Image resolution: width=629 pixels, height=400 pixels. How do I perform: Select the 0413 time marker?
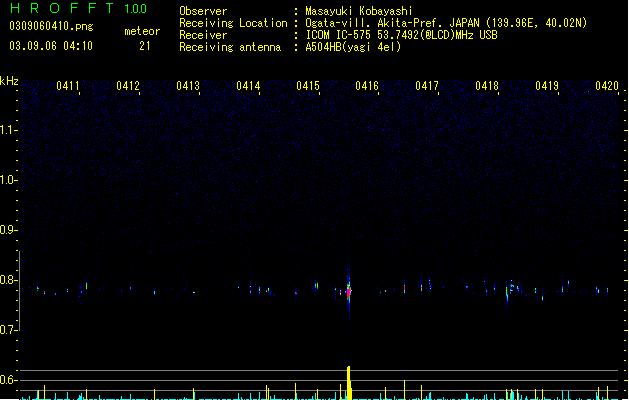pyautogui.click(x=188, y=86)
